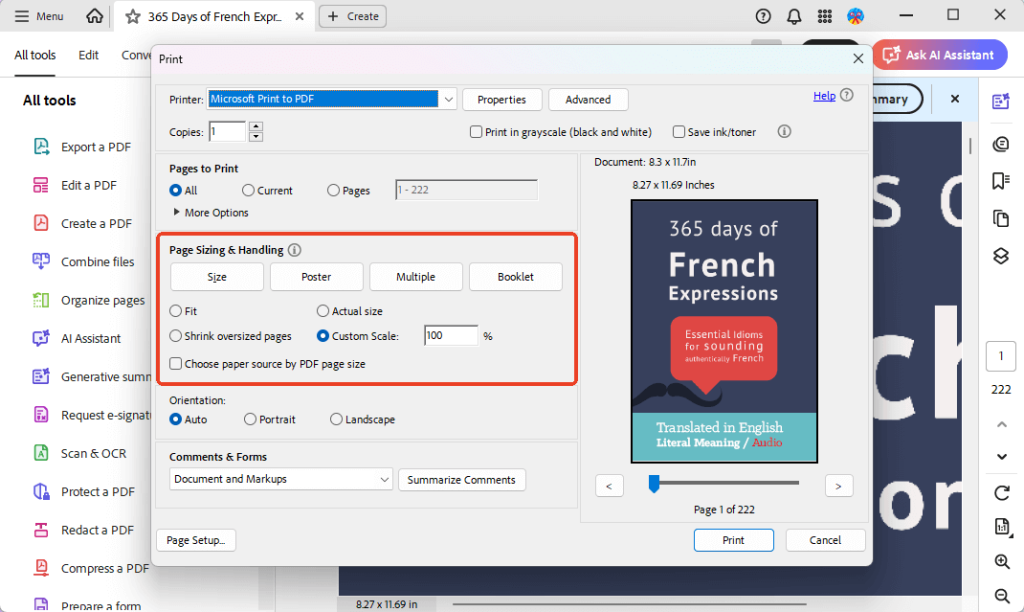Open the Printer dropdown
The image size is (1024, 612).
click(447, 99)
